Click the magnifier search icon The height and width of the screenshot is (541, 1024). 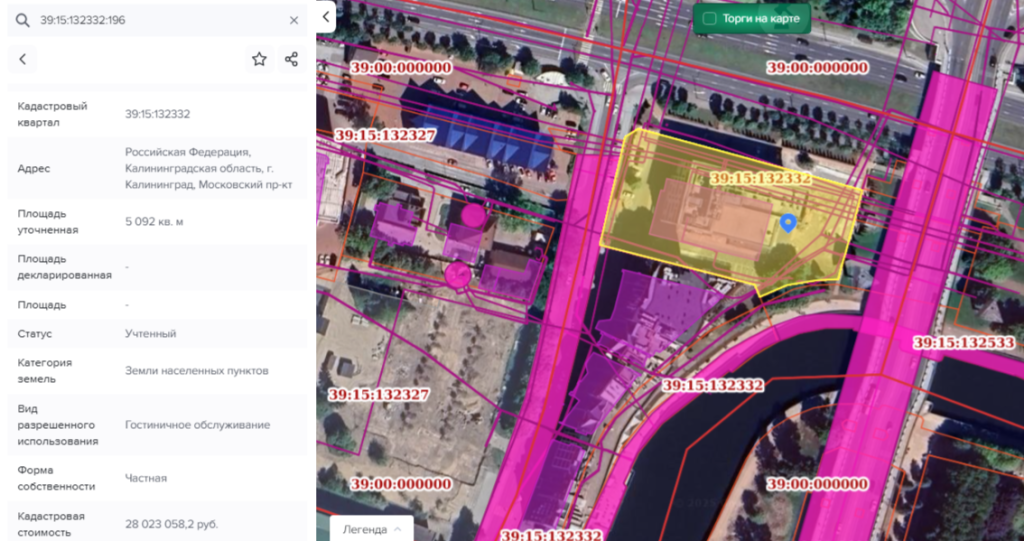[x=22, y=20]
